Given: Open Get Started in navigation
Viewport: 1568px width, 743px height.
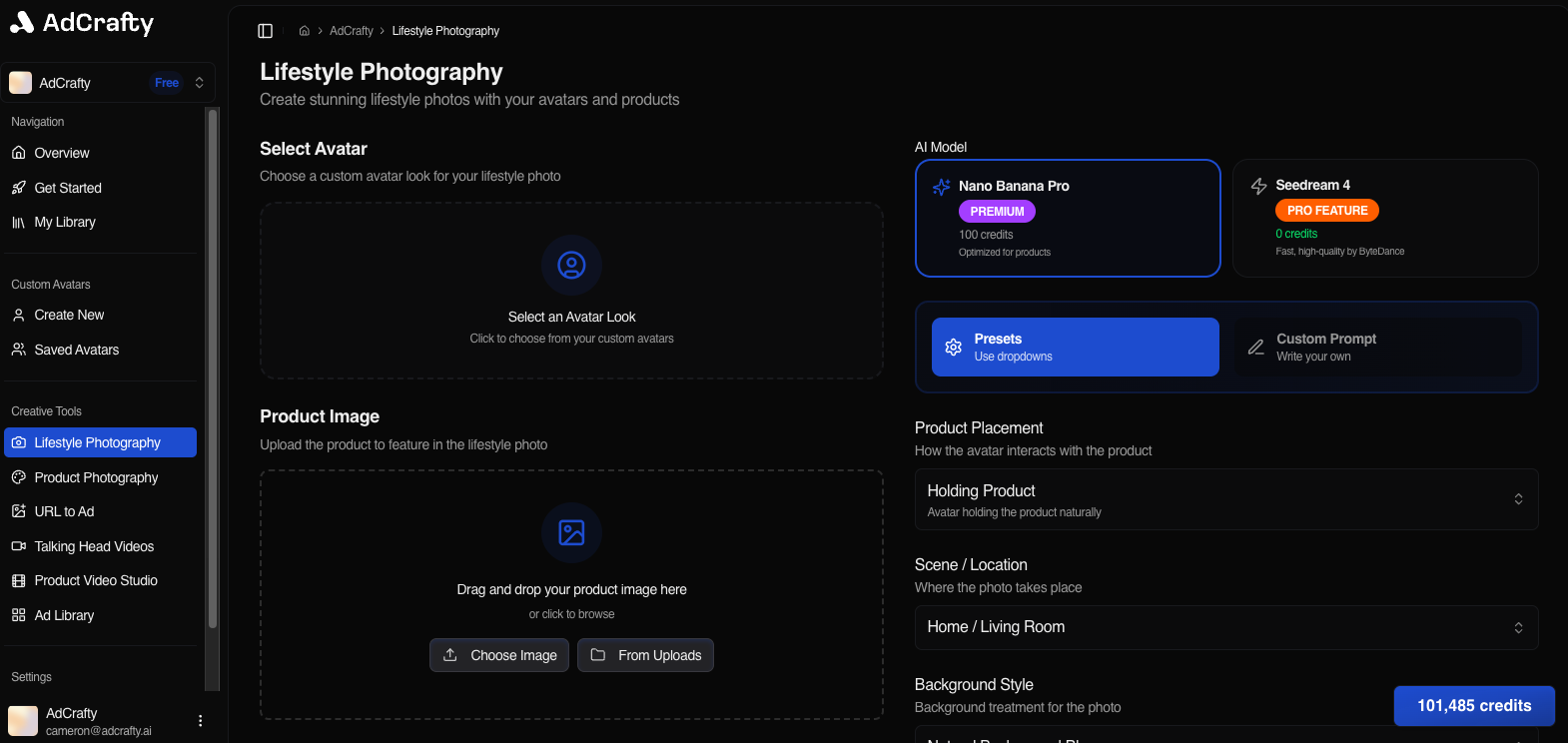Looking at the screenshot, I should pyautogui.click(x=100, y=188).
